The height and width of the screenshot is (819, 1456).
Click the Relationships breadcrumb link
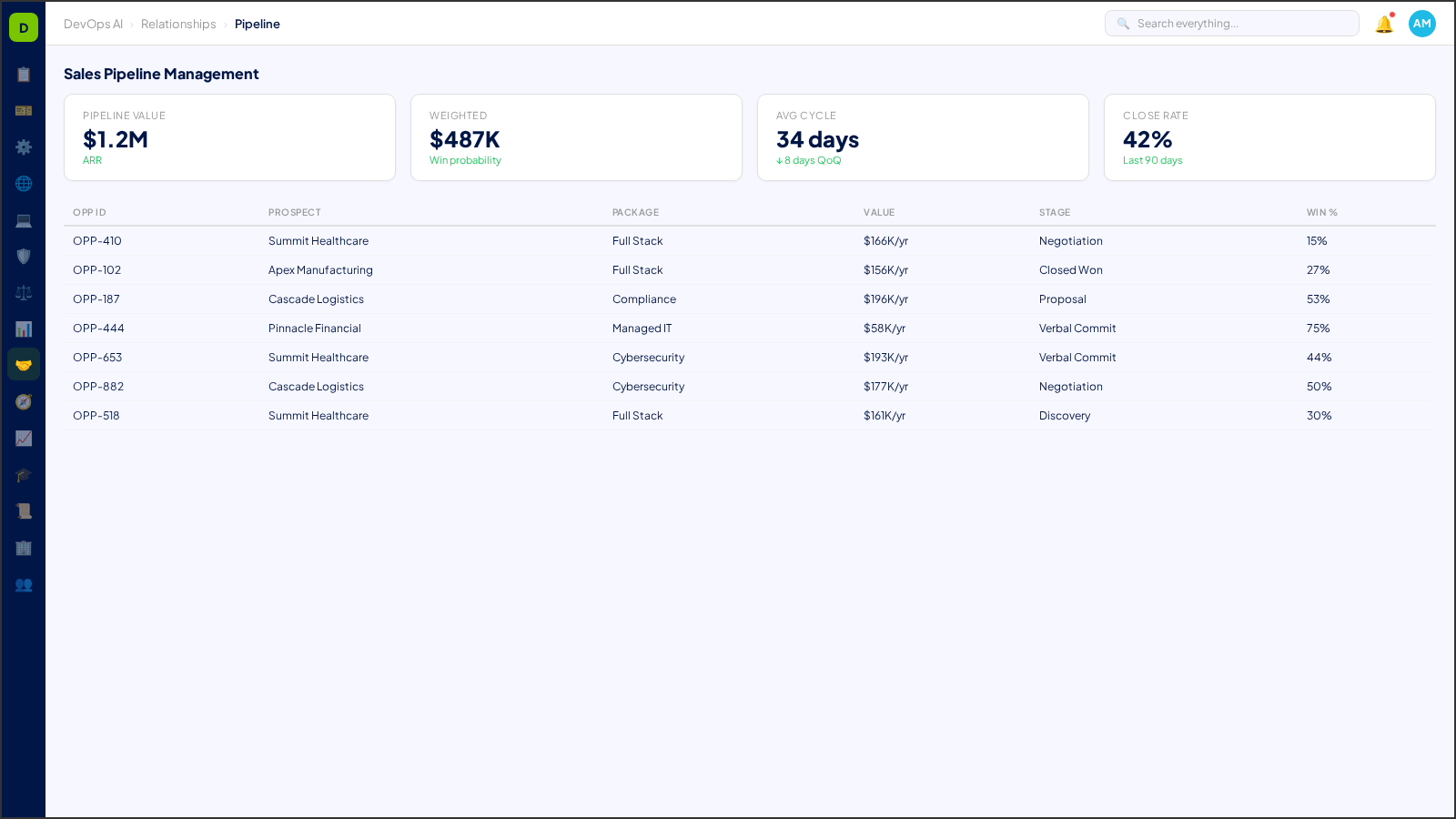(x=178, y=24)
